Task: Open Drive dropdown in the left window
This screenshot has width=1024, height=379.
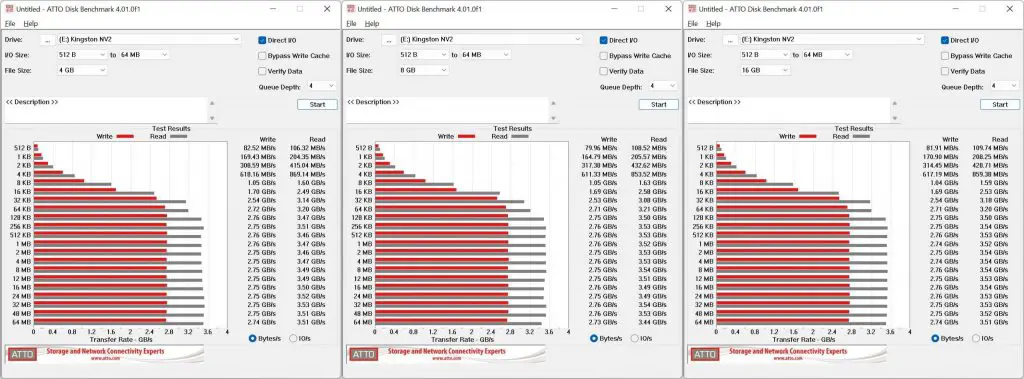Action: pyautogui.click(x=149, y=40)
